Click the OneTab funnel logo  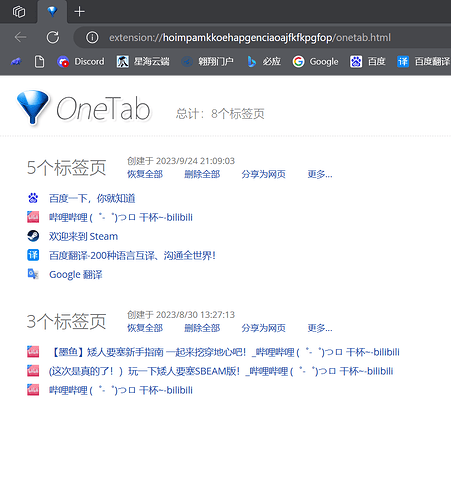pyautogui.click(x=33, y=107)
